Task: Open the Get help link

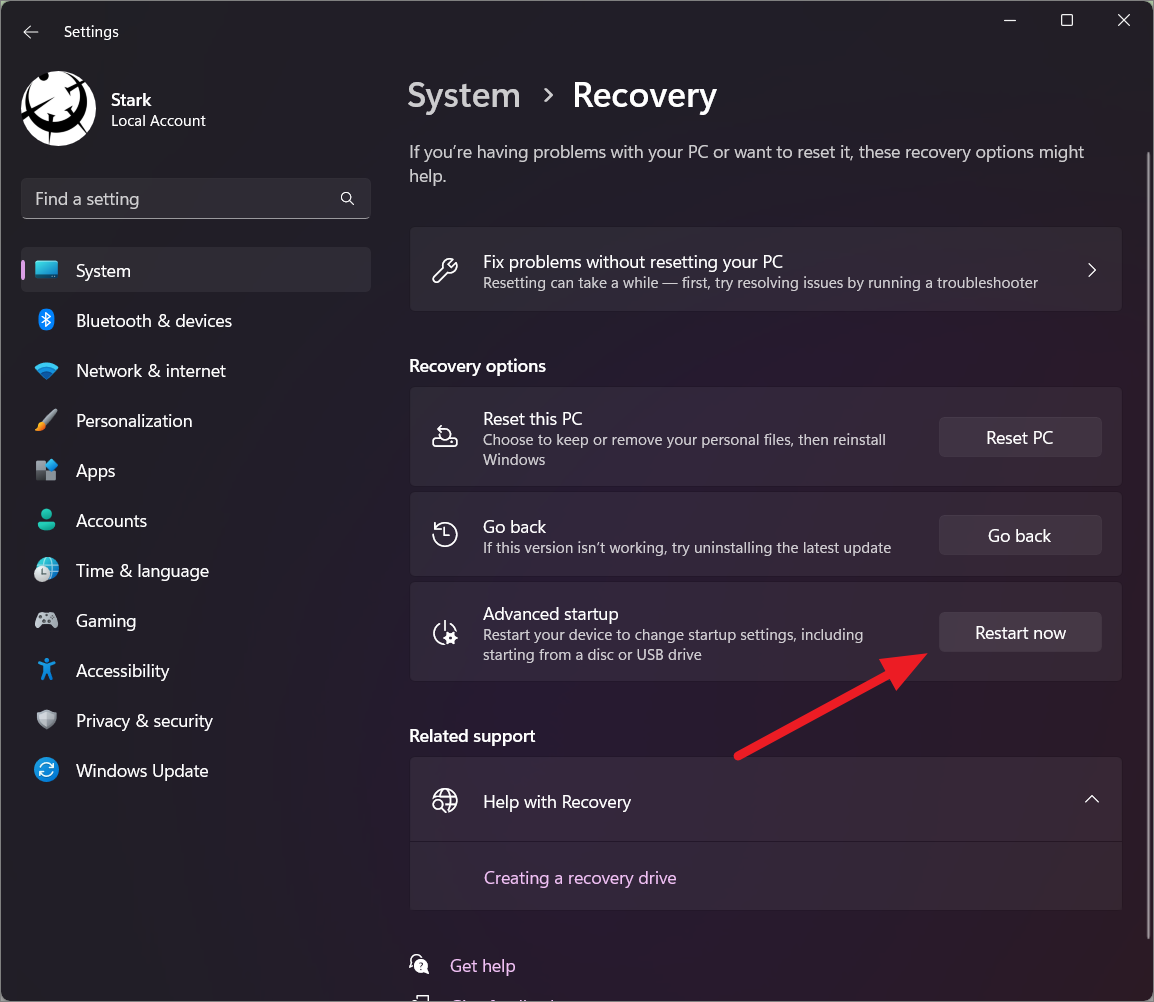Action: (482, 966)
